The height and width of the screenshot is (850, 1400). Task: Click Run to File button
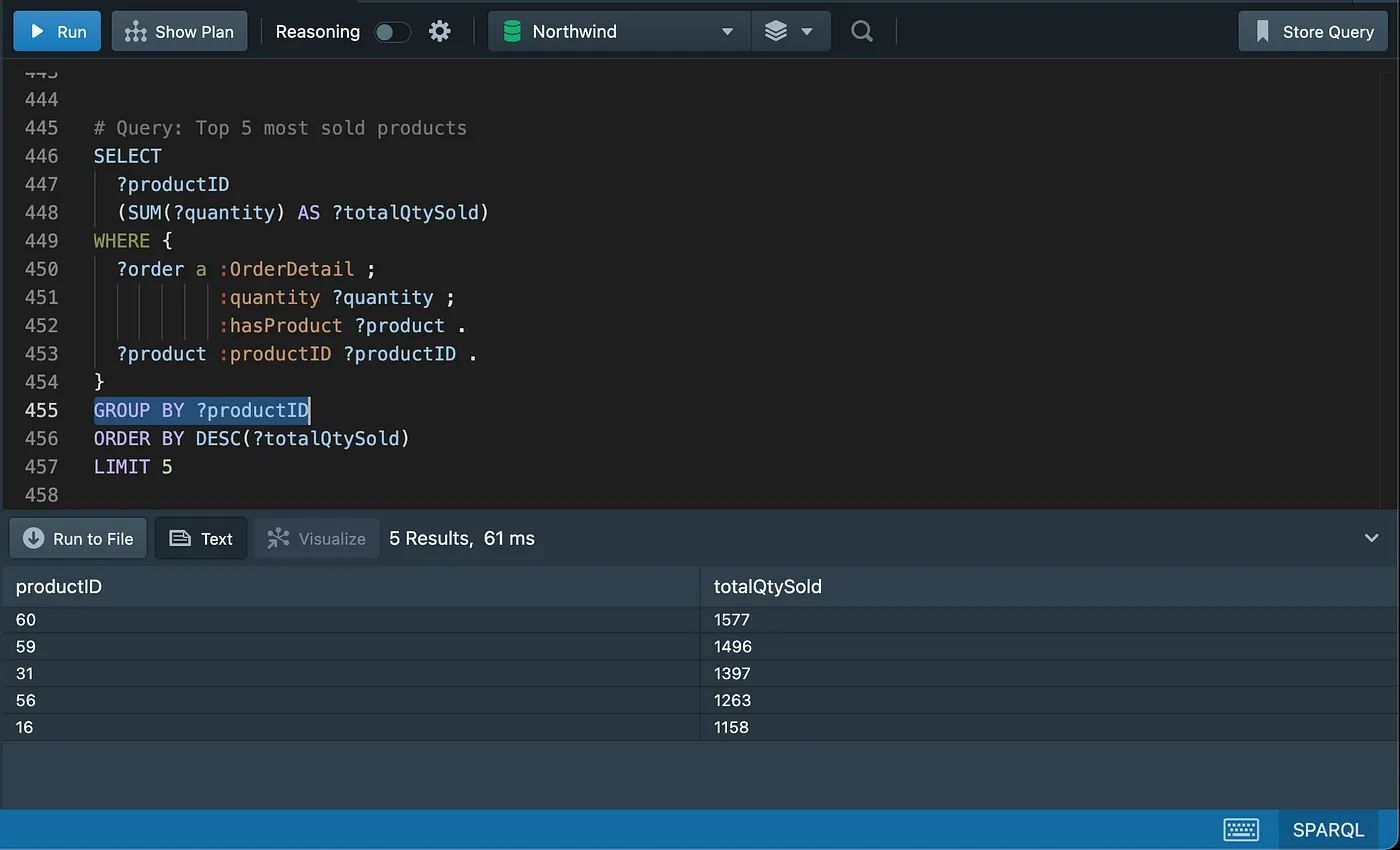(78, 538)
